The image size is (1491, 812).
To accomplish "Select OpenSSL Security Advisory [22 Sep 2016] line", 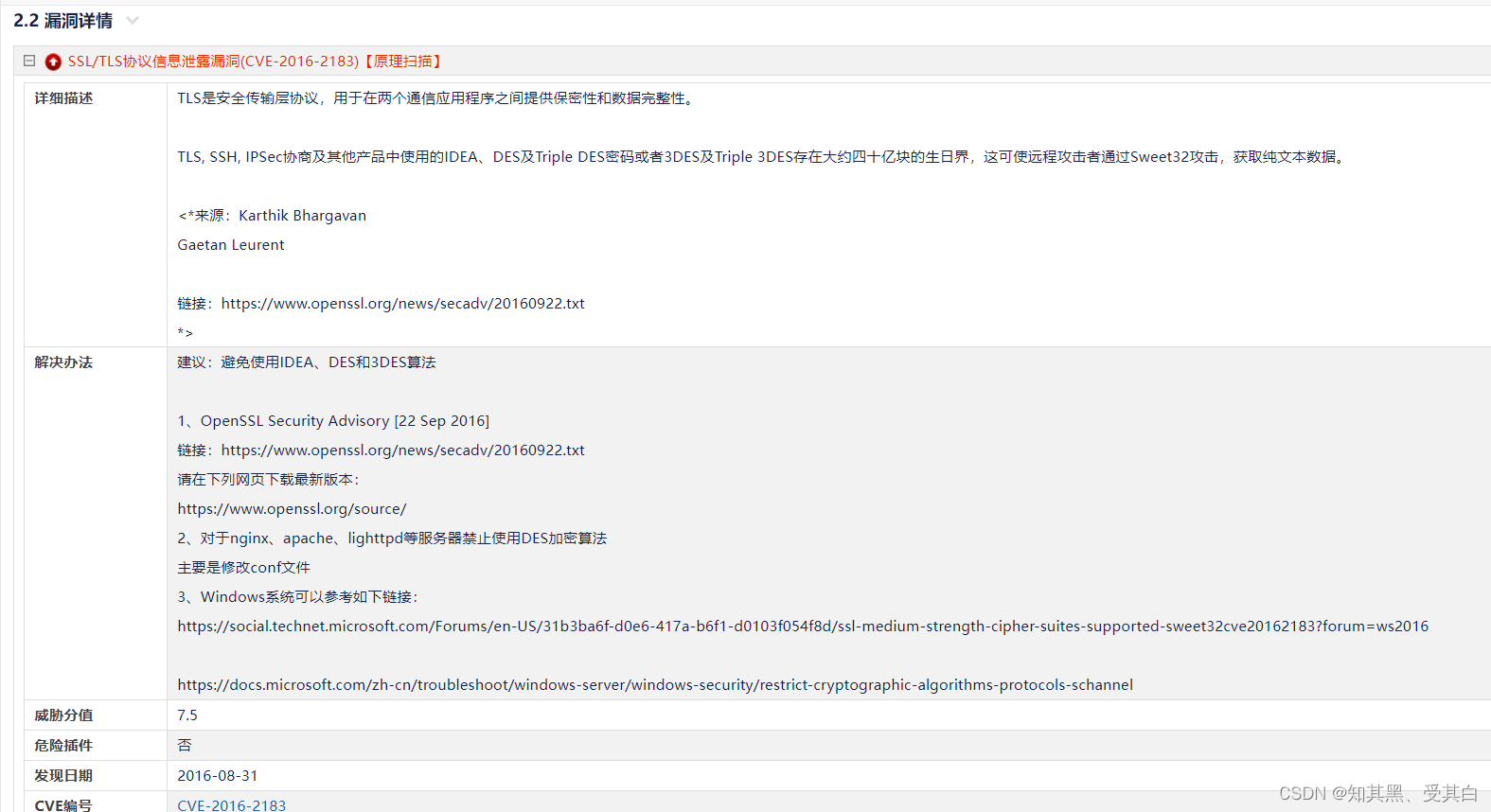I will pyautogui.click(x=333, y=421).
